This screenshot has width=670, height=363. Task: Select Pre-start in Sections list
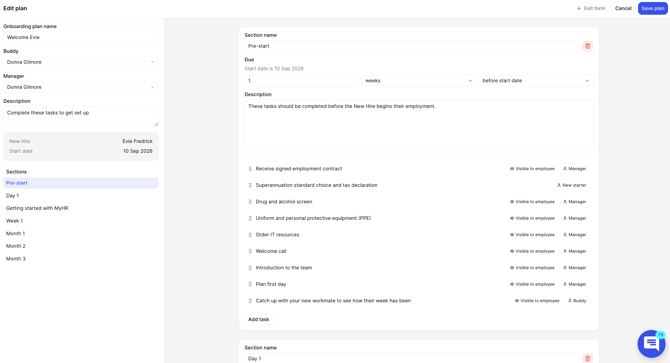coord(81,183)
